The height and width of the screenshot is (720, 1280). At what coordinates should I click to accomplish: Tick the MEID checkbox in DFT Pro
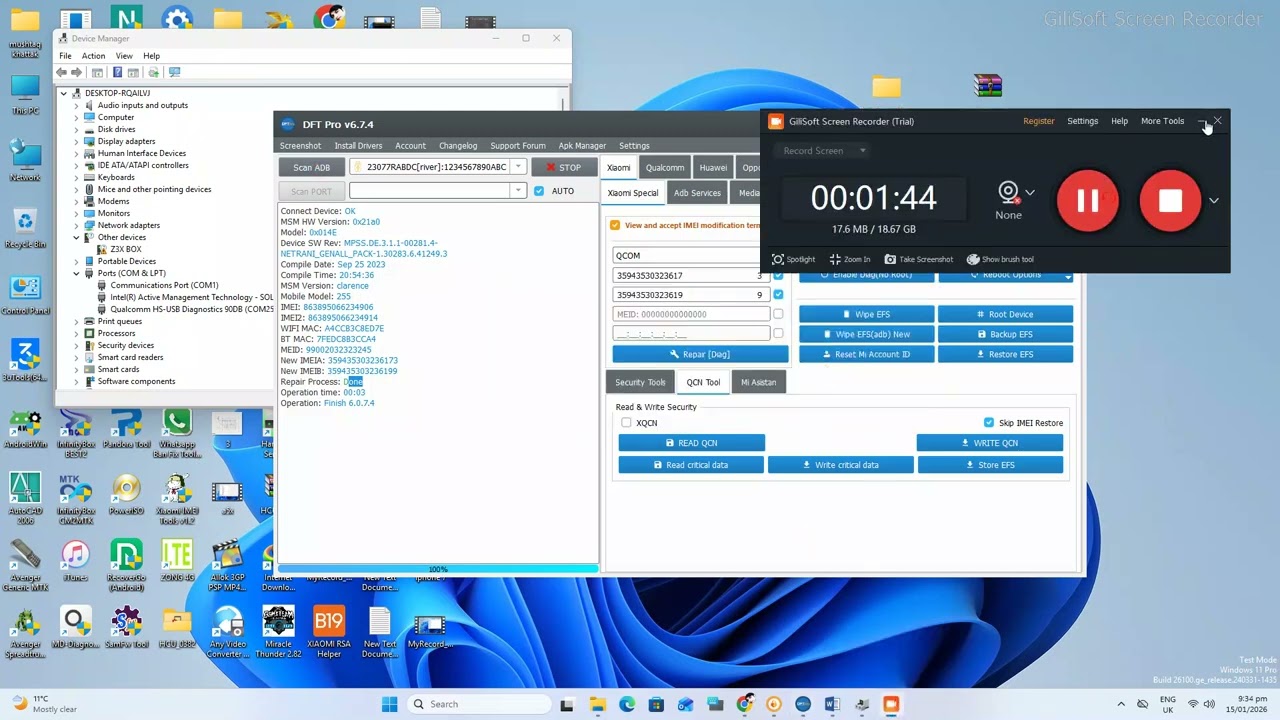(x=778, y=314)
